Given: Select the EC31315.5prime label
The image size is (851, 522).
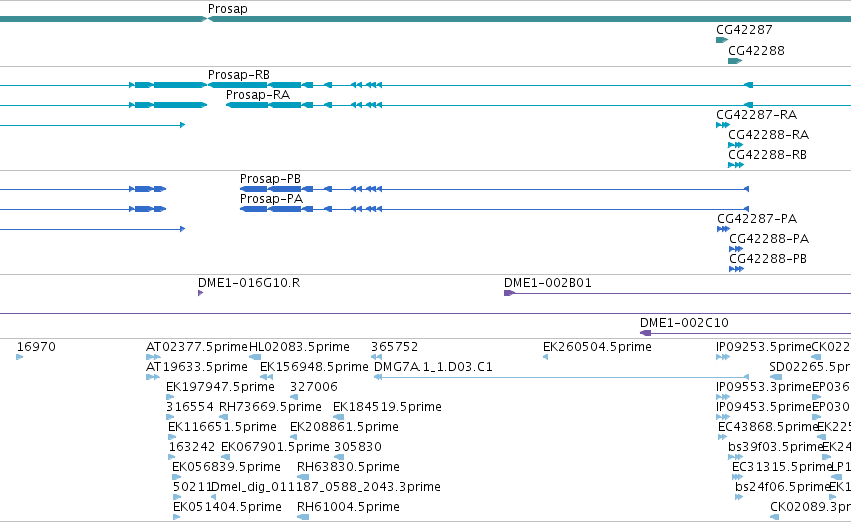Looking at the screenshot, I should coord(782,467).
